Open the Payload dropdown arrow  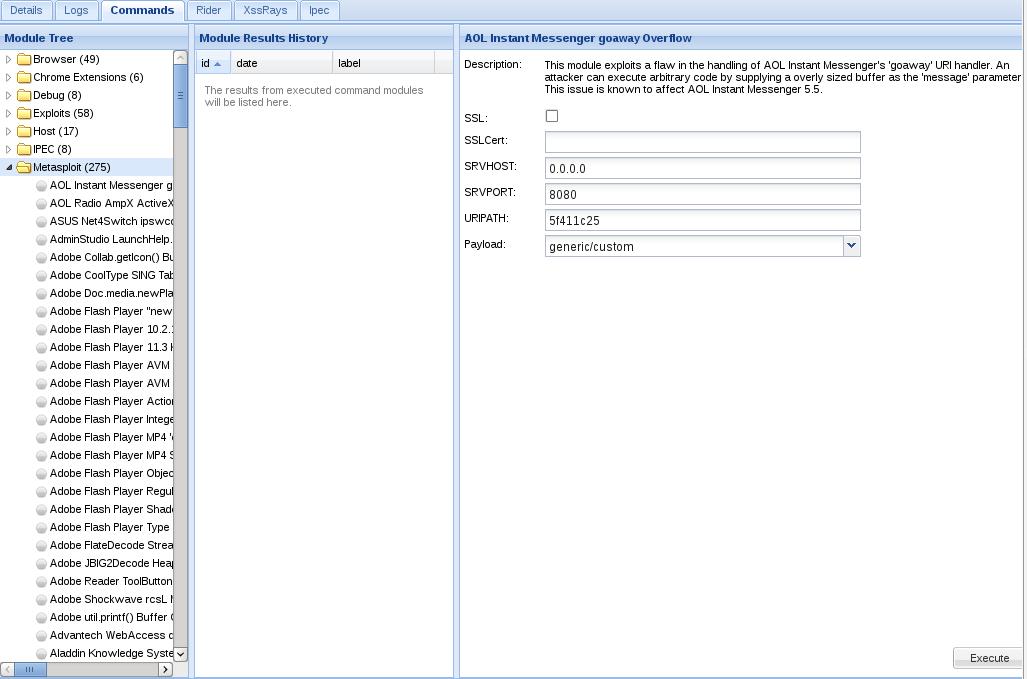click(851, 246)
